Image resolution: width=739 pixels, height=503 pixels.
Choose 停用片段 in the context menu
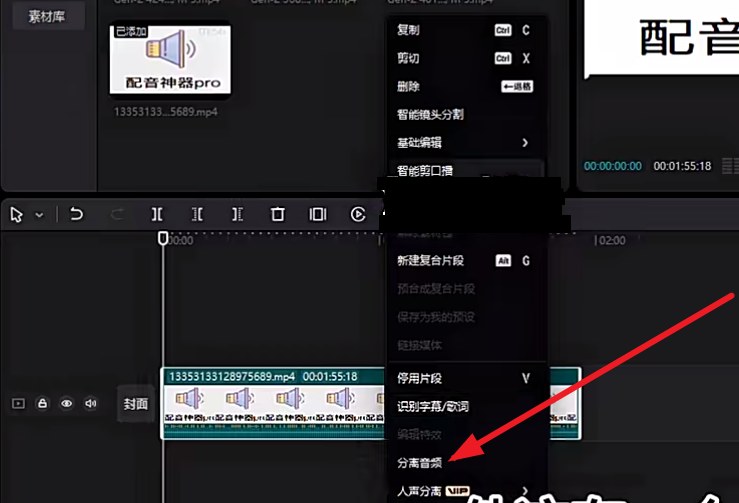pos(465,378)
